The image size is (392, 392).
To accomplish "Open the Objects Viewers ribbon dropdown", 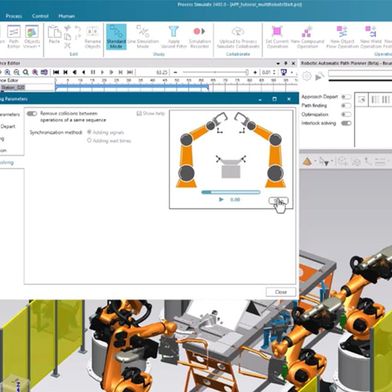I will click(32, 37).
